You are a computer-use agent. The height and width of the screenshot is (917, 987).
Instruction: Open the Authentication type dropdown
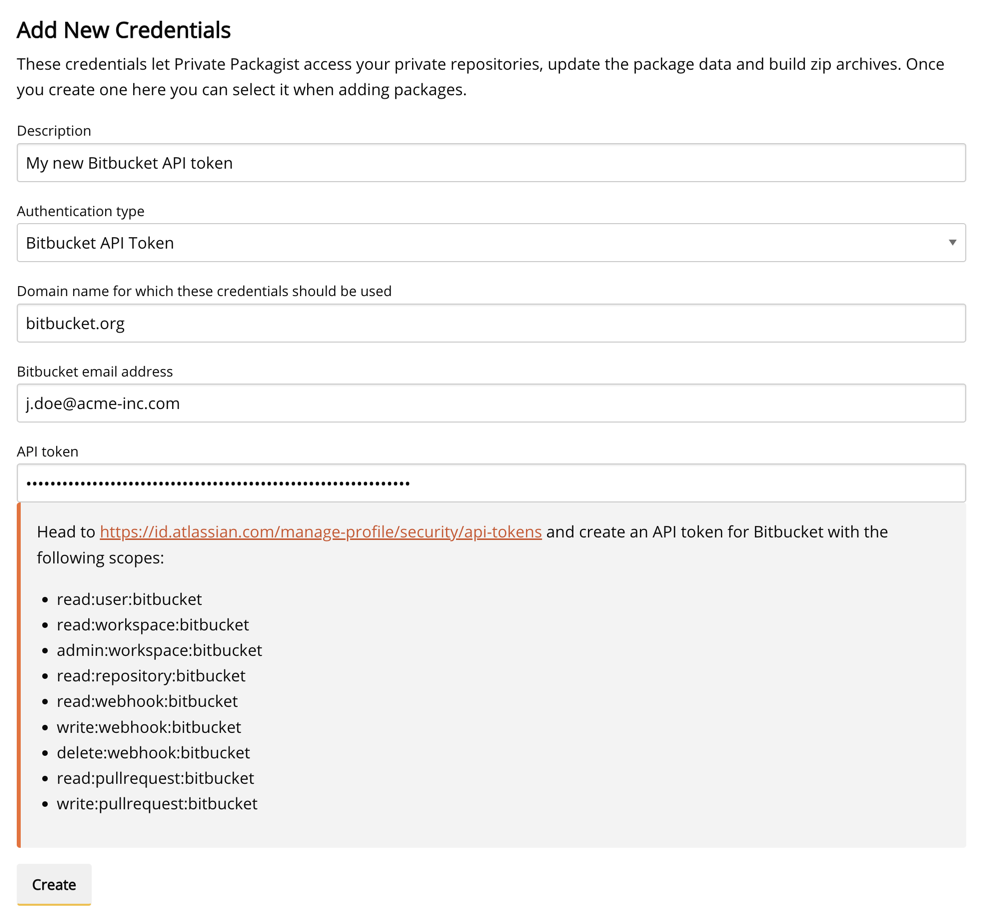tap(490, 243)
